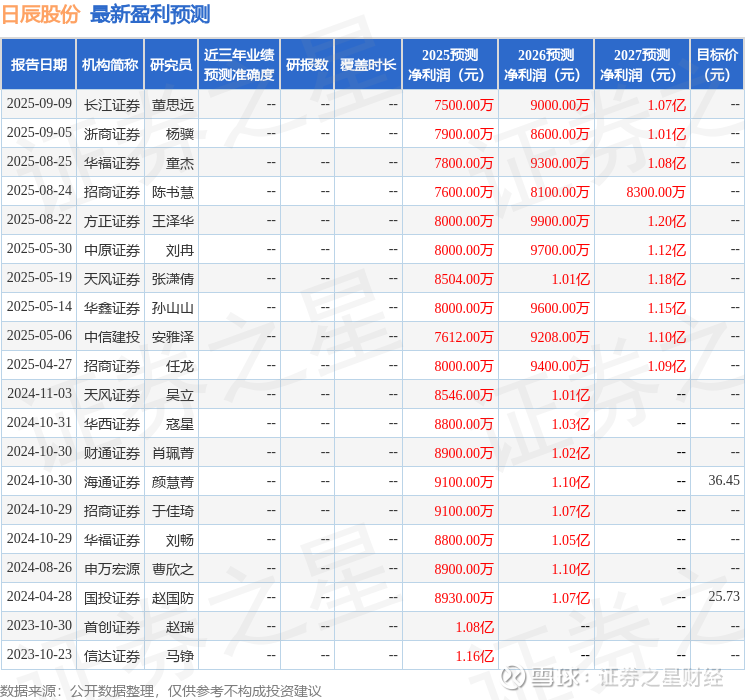Click 9600.00万 forecast value
745x700 pixels.
click(x=560, y=308)
